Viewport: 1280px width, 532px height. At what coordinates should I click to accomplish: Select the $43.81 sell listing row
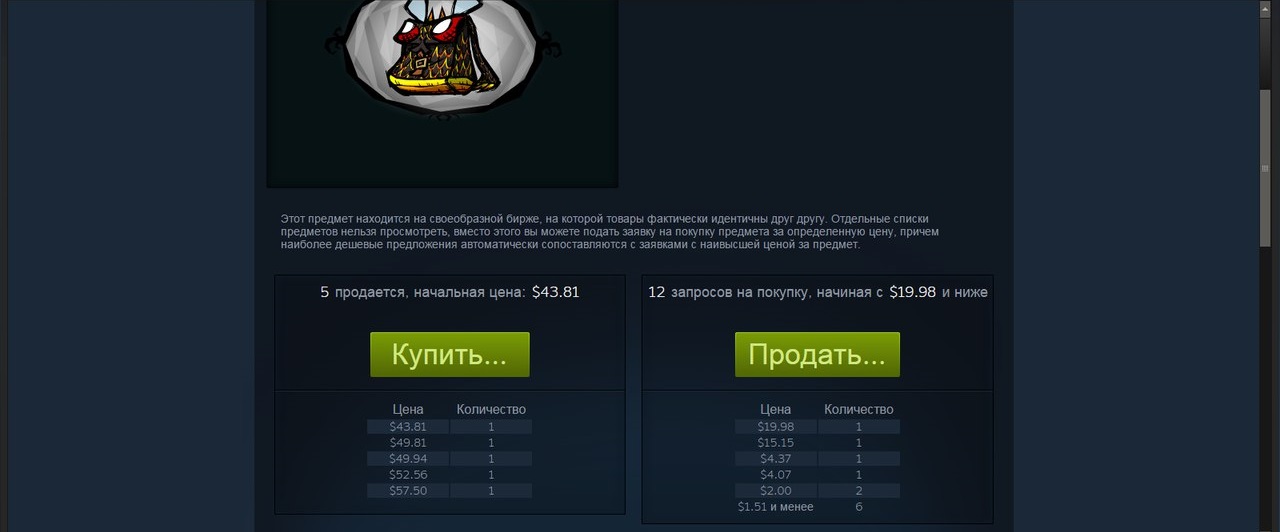pyautogui.click(x=449, y=427)
